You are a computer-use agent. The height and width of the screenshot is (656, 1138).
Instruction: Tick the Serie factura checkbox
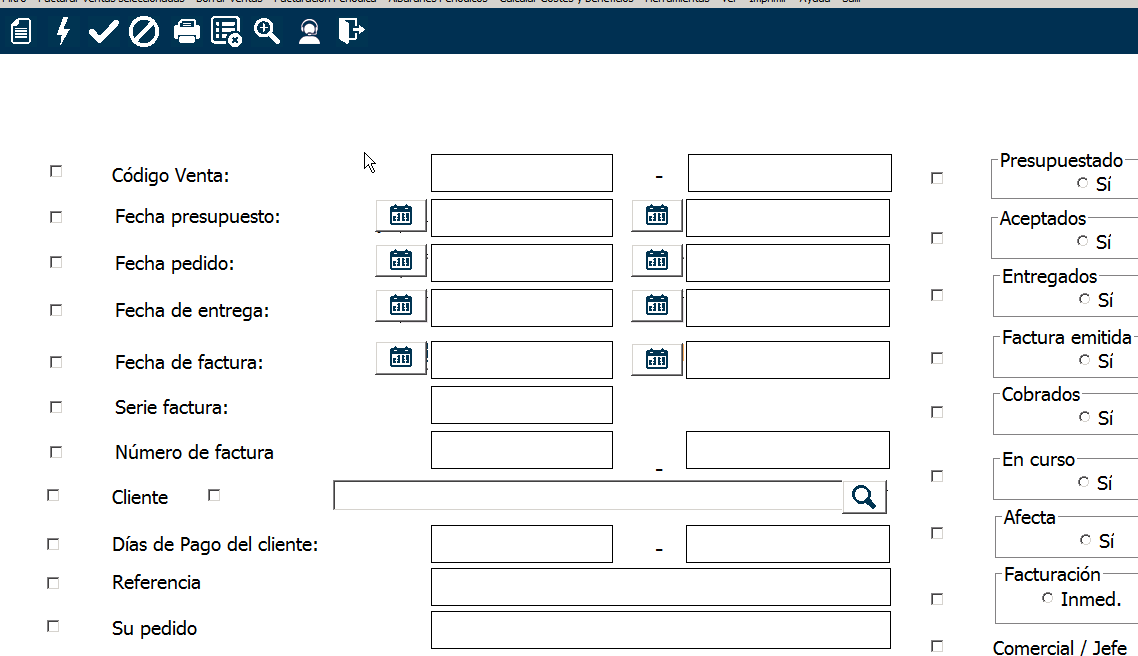56,407
